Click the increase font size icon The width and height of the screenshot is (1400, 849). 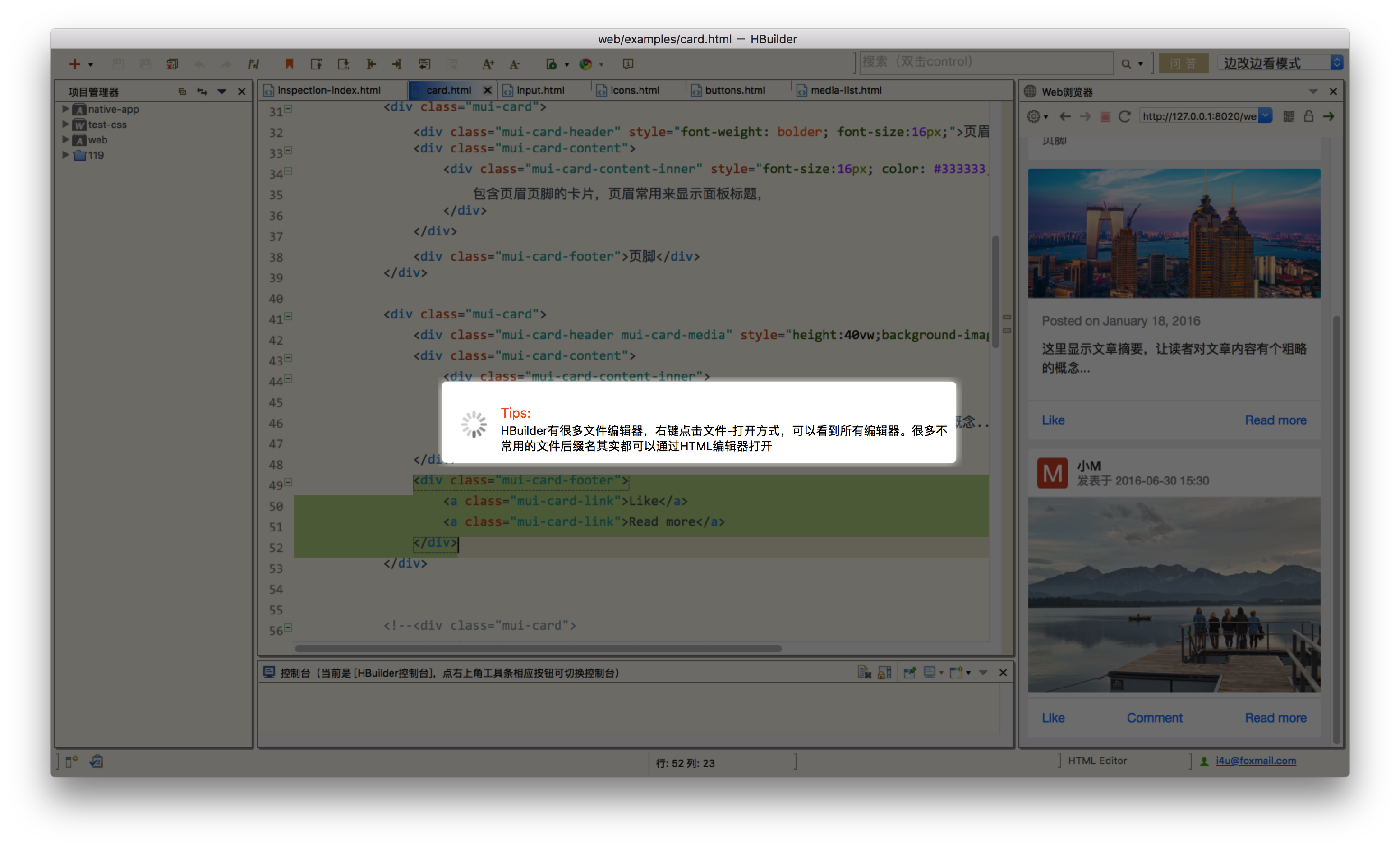point(488,64)
